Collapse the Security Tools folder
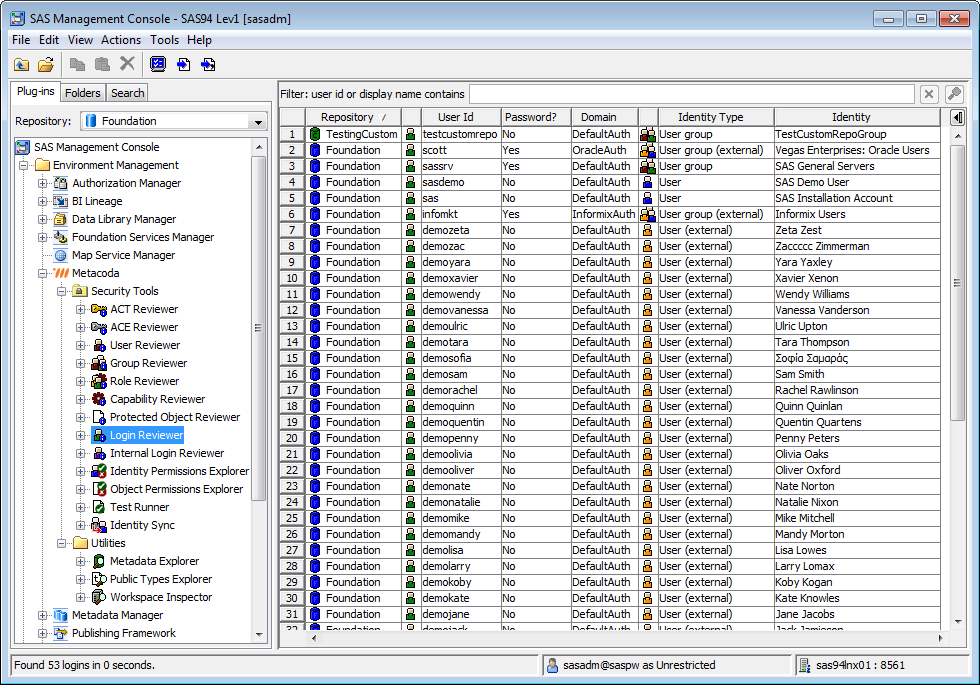980x685 pixels. point(61,291)
